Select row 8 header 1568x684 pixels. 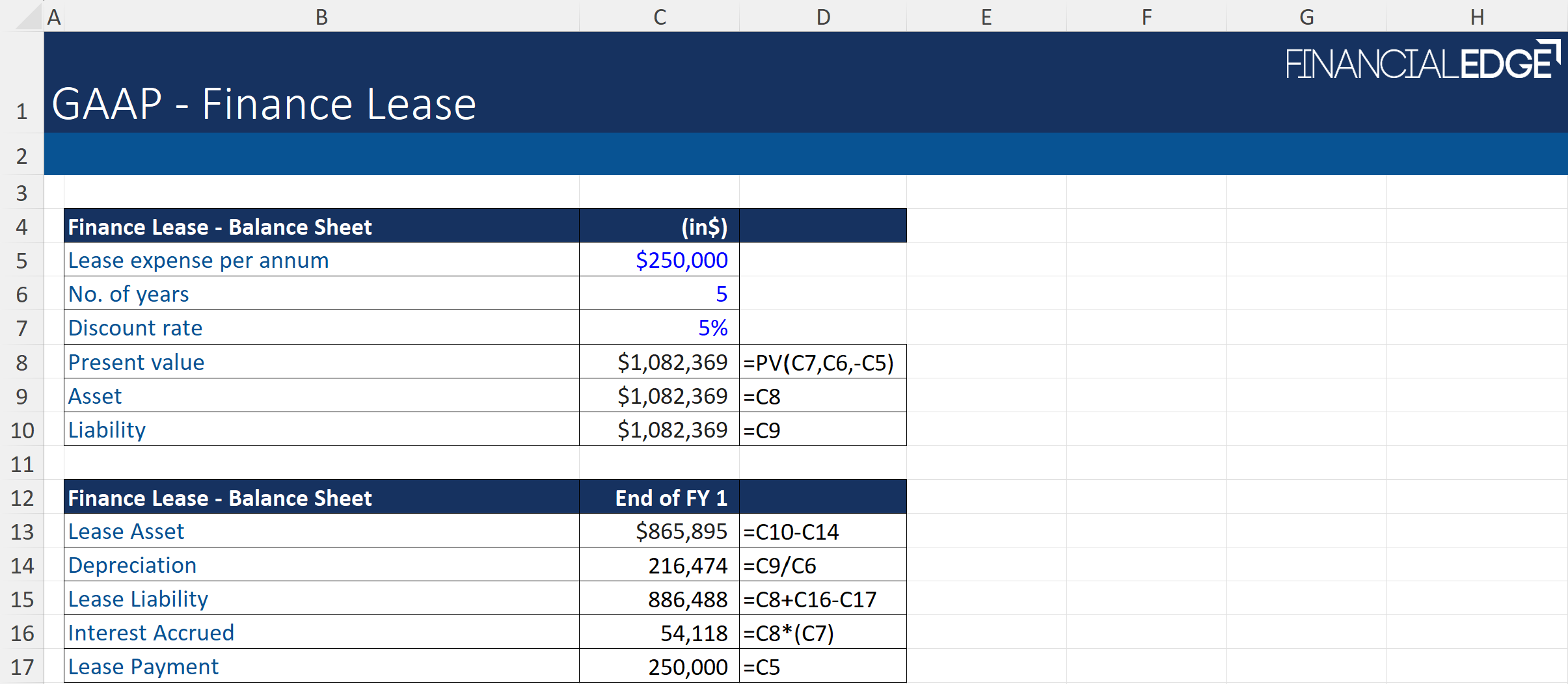tap(21, 362)
